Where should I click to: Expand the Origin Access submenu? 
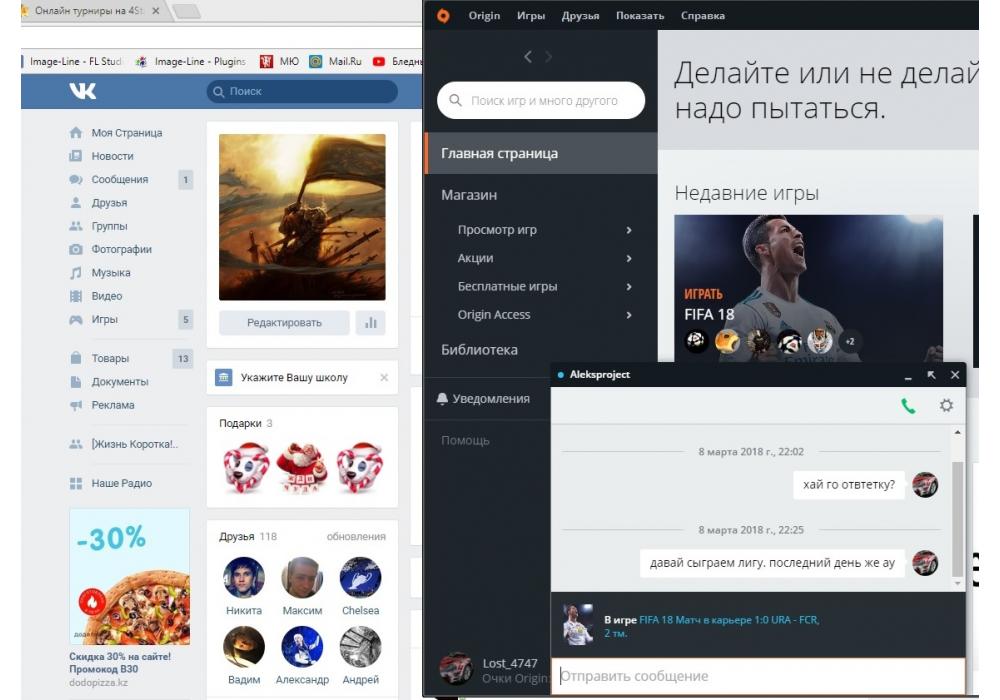click(x=629, y=315)
